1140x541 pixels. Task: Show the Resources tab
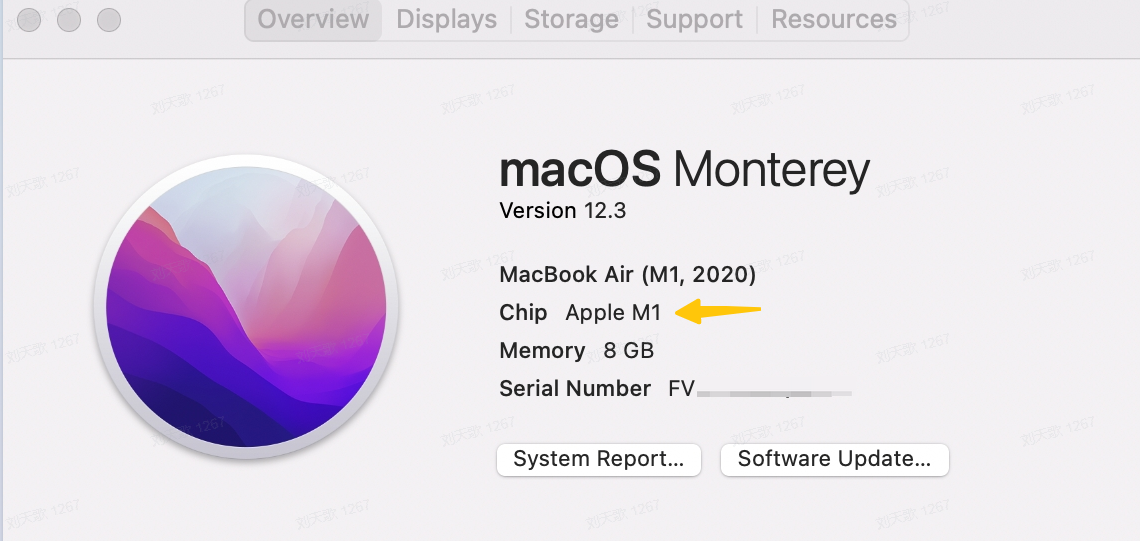[x=834, y=20]
